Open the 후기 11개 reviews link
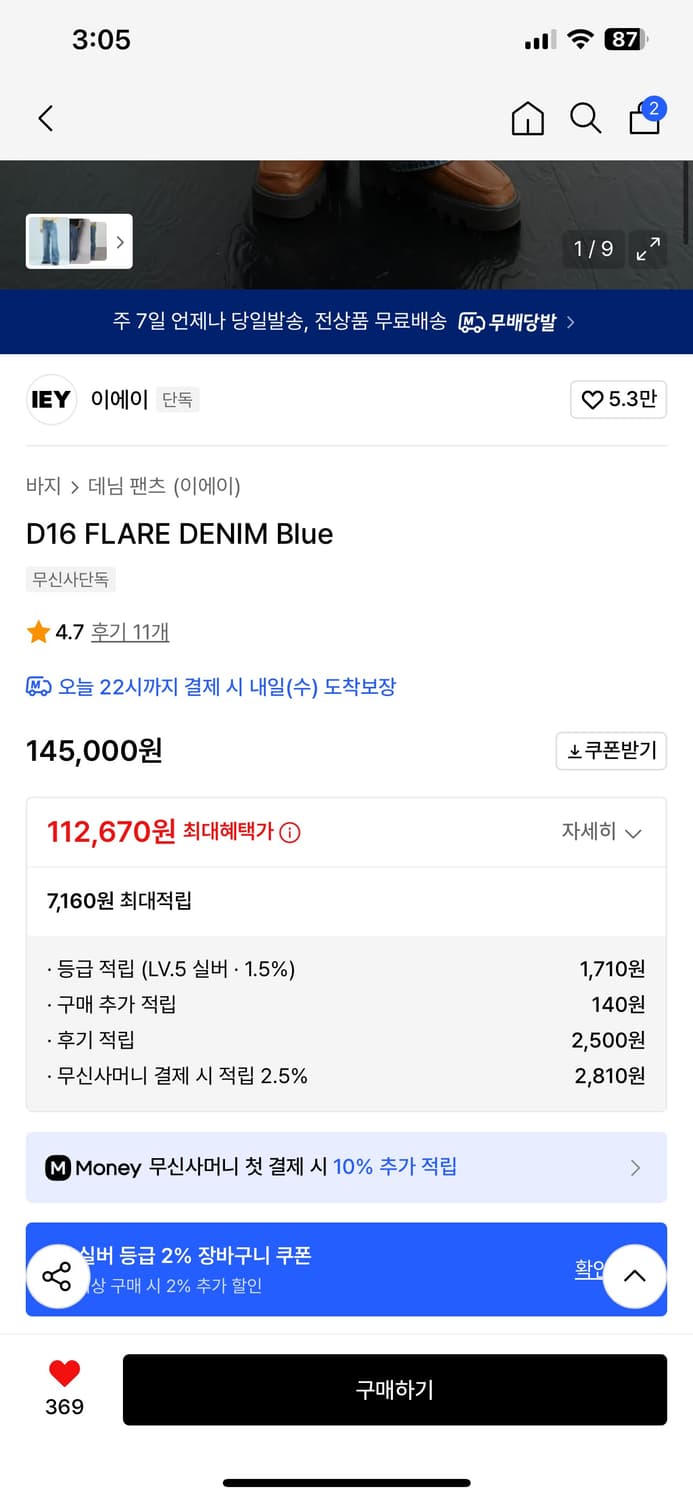 click(130, 632)
